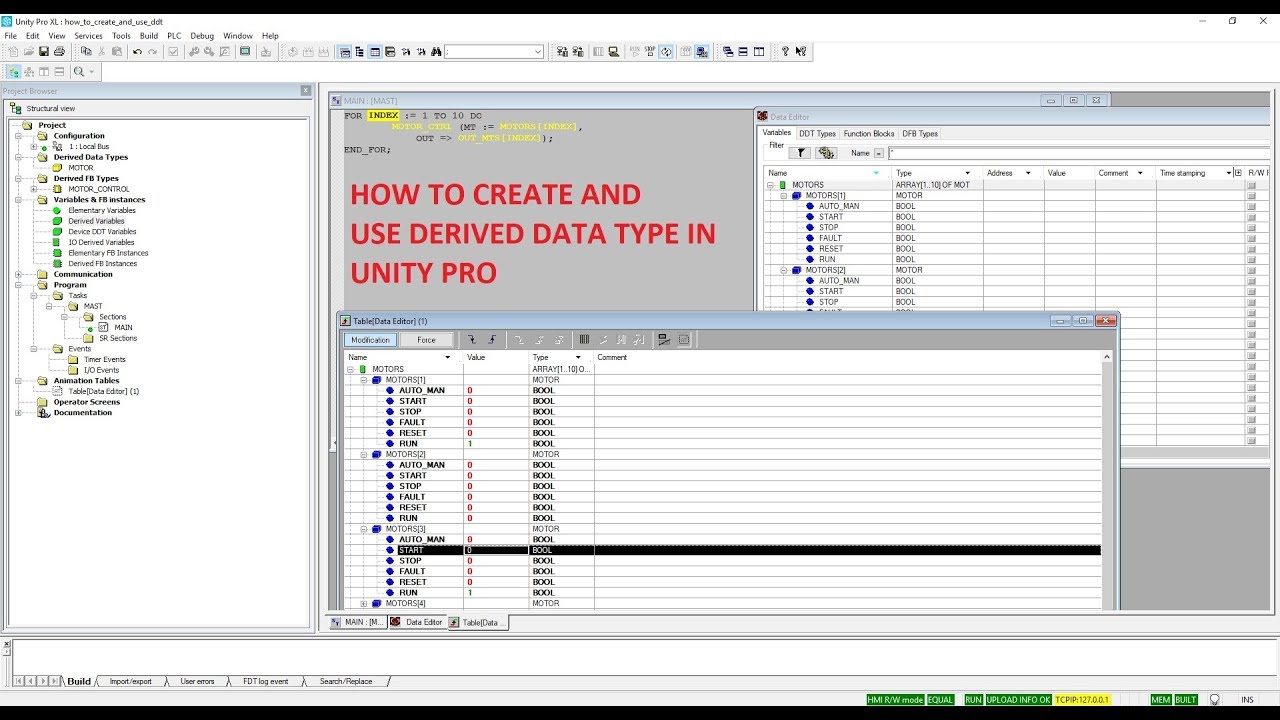Click the Analyze project checkmark icon
1280x720 pixels.
tap(173, 52)
